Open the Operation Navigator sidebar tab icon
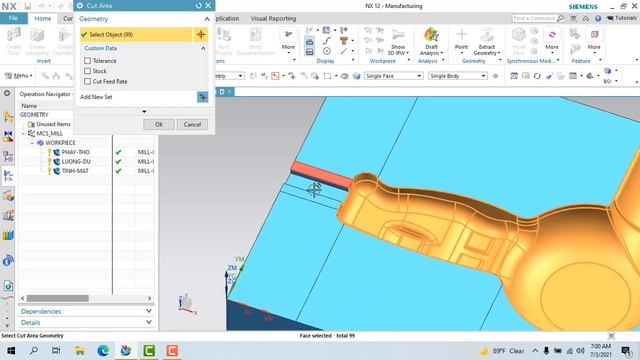The width and height of the screenshot is (640, 360). [x=8, y=176]
